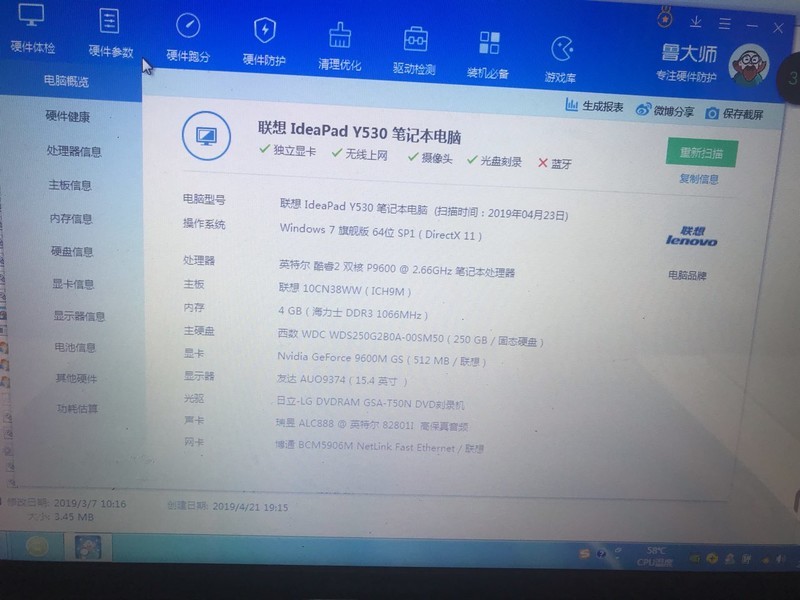Screen dimensions: 800x600
Task: Click the 复制信息 copy info link
Action: (x=699, y=179)
